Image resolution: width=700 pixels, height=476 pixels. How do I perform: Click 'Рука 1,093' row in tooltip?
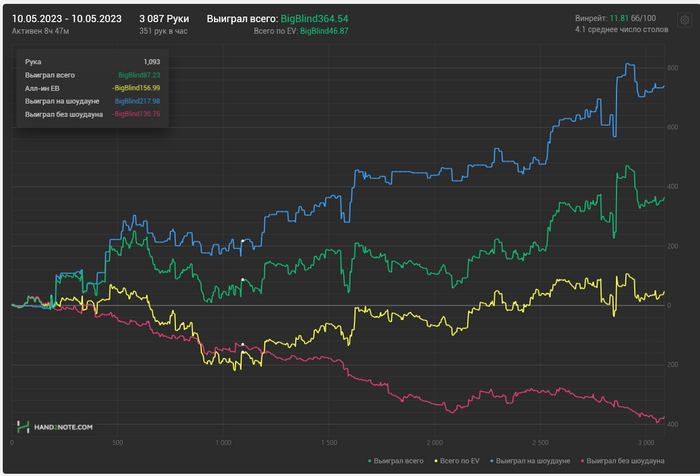point(92,61)
